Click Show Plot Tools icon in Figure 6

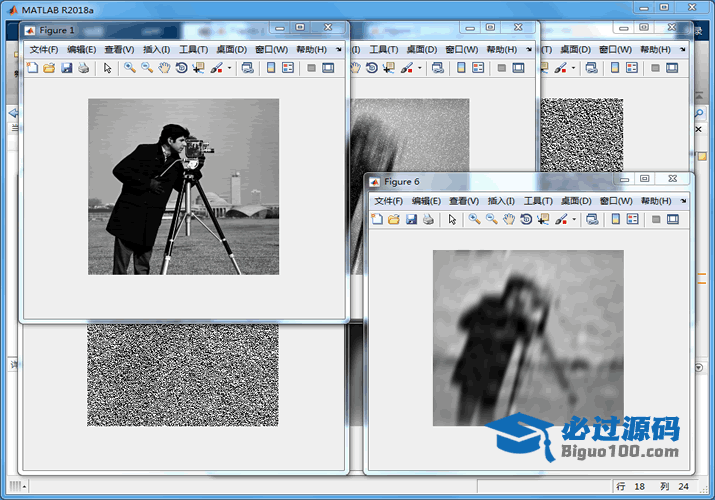point(673,220)
